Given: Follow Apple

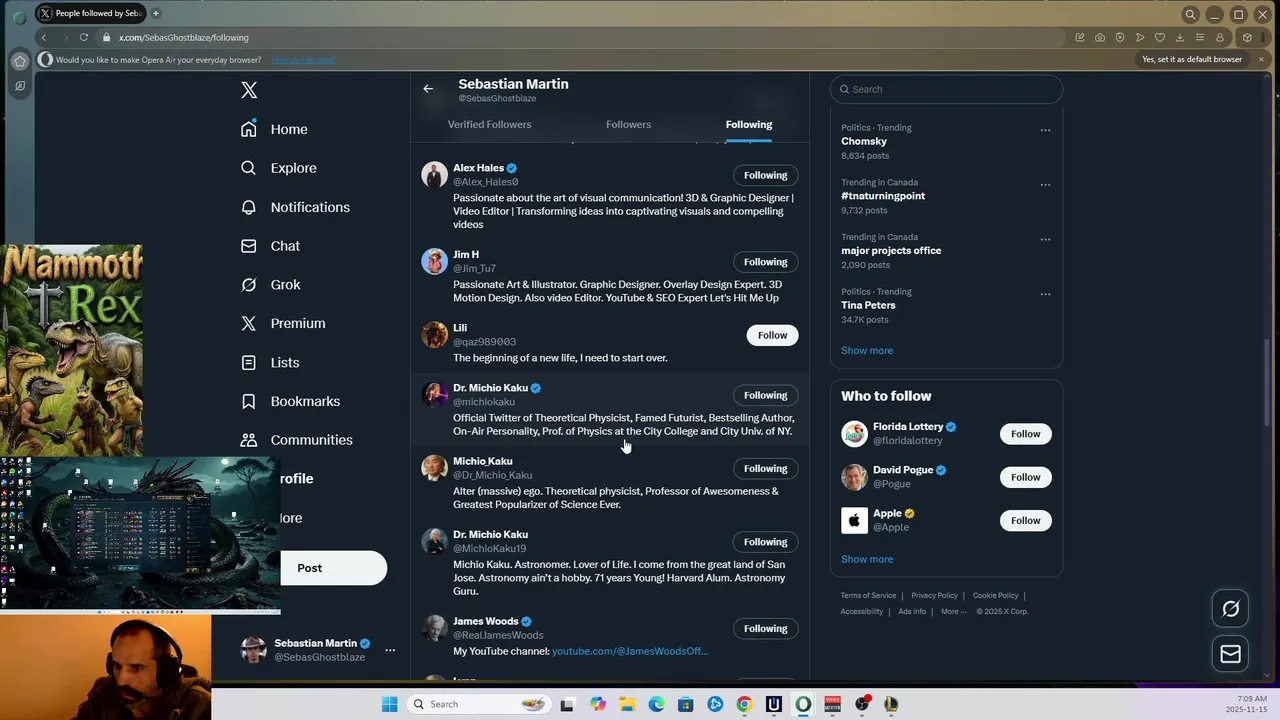Looking at the screenshot, I should (1025, 520).
